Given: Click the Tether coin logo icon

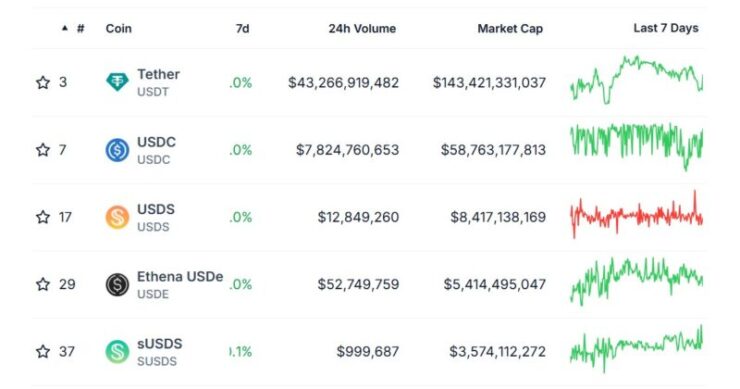Looking at the screenshot, I should click(x=117, y=83).
